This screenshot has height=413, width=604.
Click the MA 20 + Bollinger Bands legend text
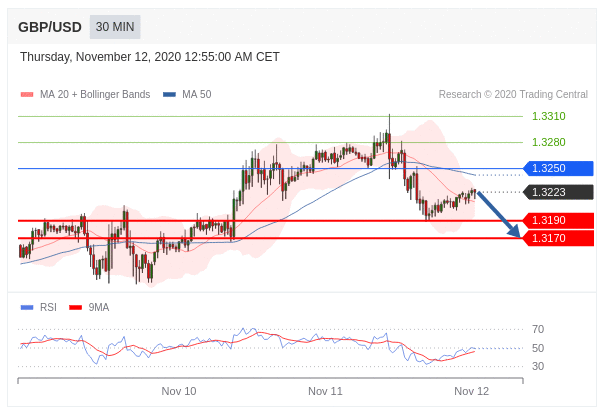tap(95, 94)
